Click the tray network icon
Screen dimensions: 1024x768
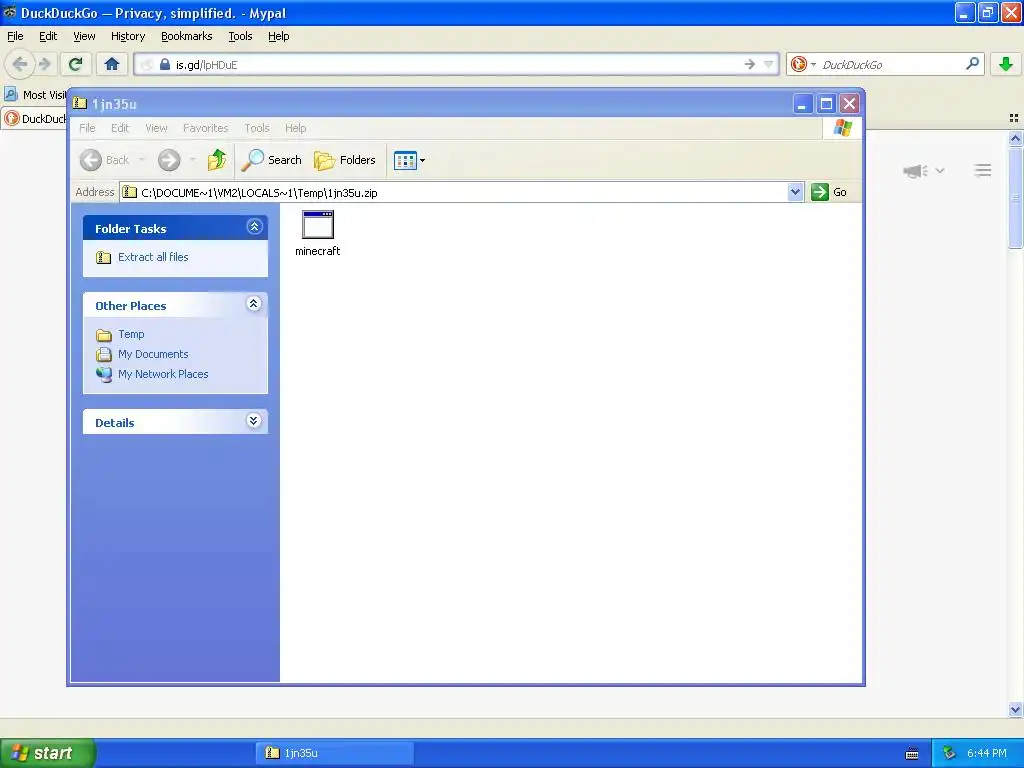pos(950,753)
